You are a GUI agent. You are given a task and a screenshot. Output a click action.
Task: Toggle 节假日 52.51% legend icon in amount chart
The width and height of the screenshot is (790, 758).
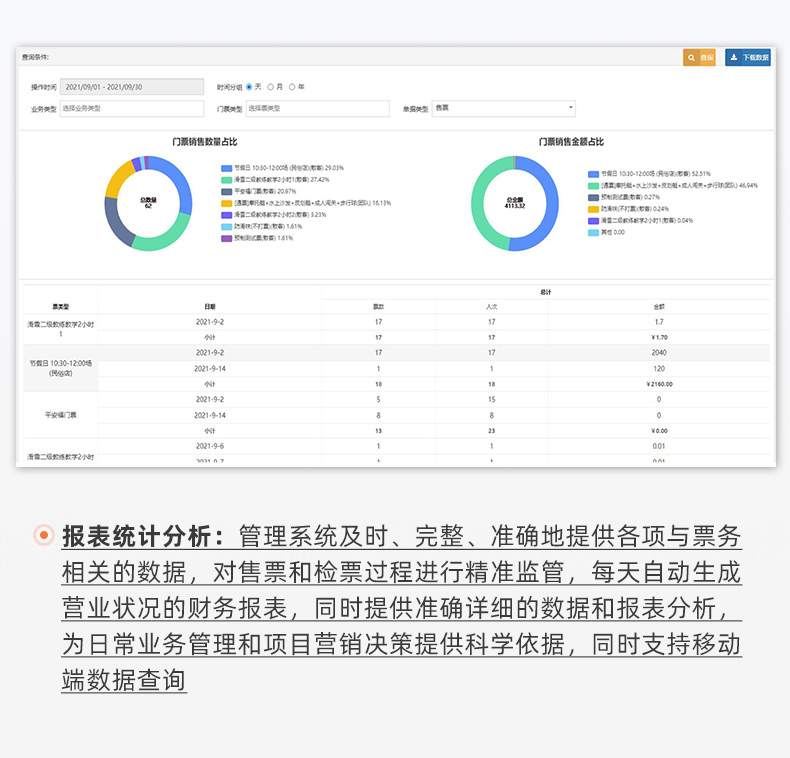coord(593,173)
